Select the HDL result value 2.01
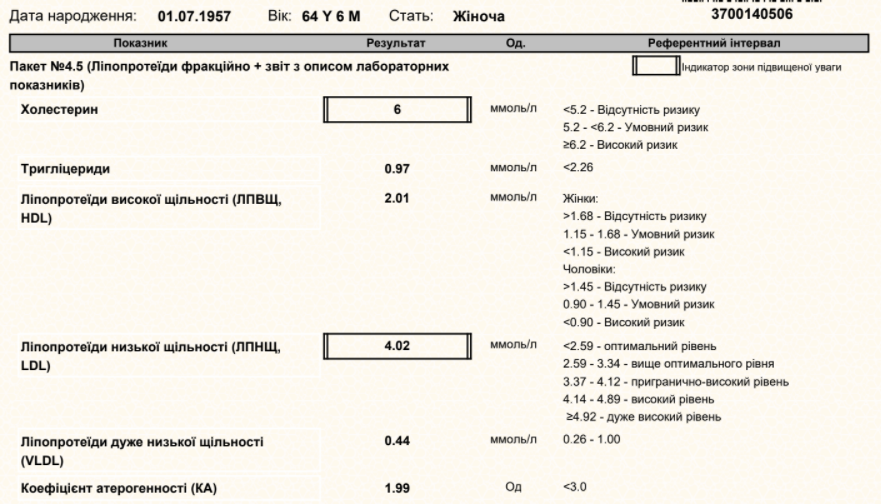The width and height of the screenshot is (881, 504). coord(397,198)
